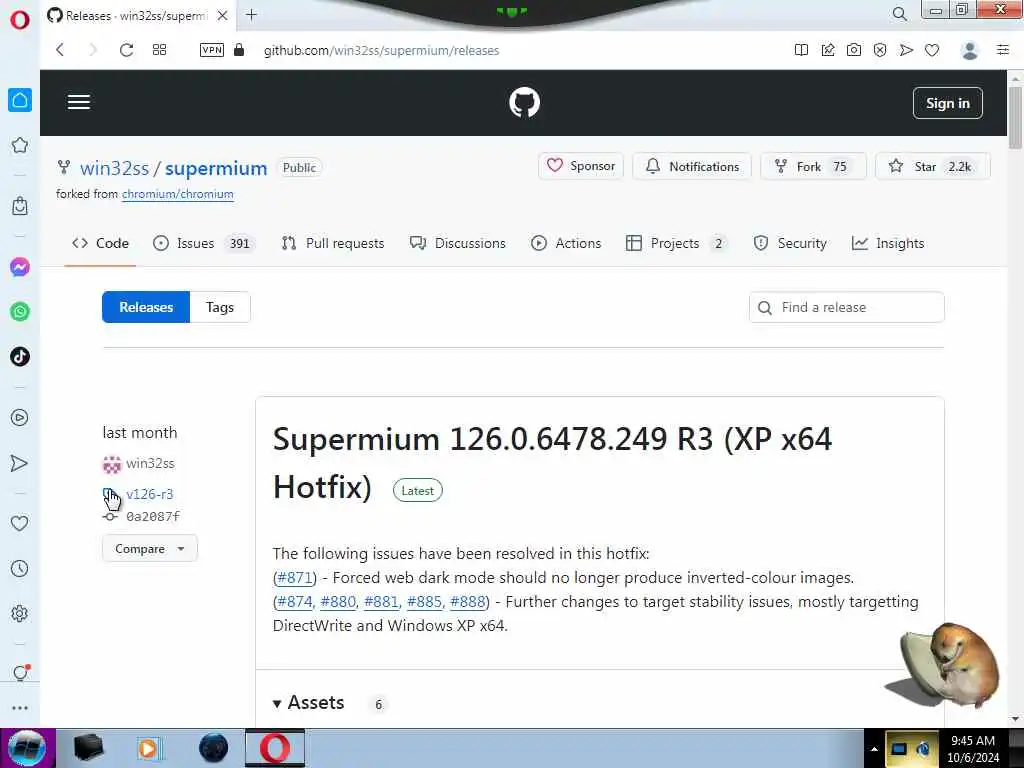Viewport: 1024px width, 768px height.
Task: Open the Opera profile avatar
Action: pyautogui.click(x=970, y=50)
